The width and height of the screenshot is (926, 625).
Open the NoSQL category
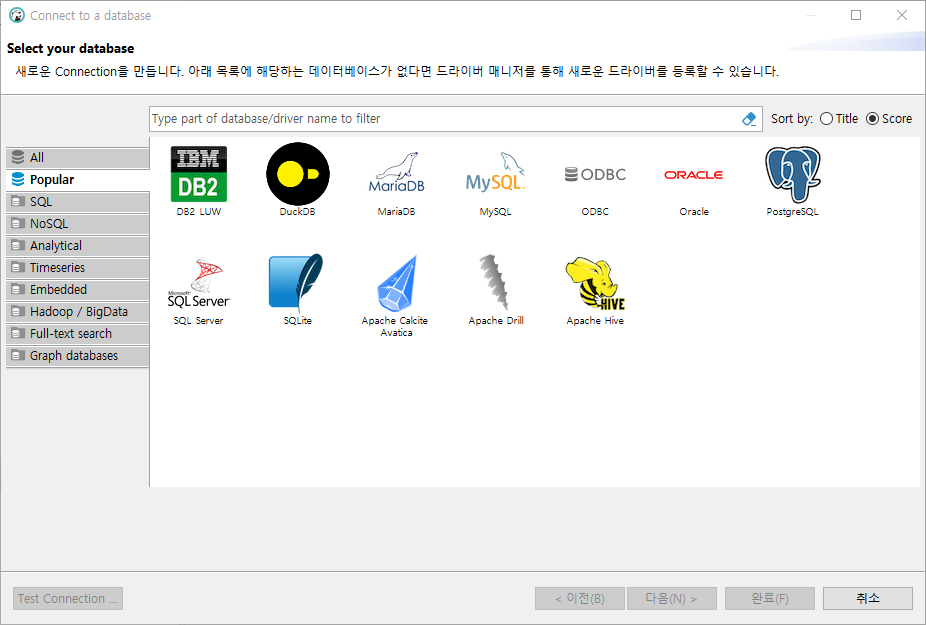[77, 224]
